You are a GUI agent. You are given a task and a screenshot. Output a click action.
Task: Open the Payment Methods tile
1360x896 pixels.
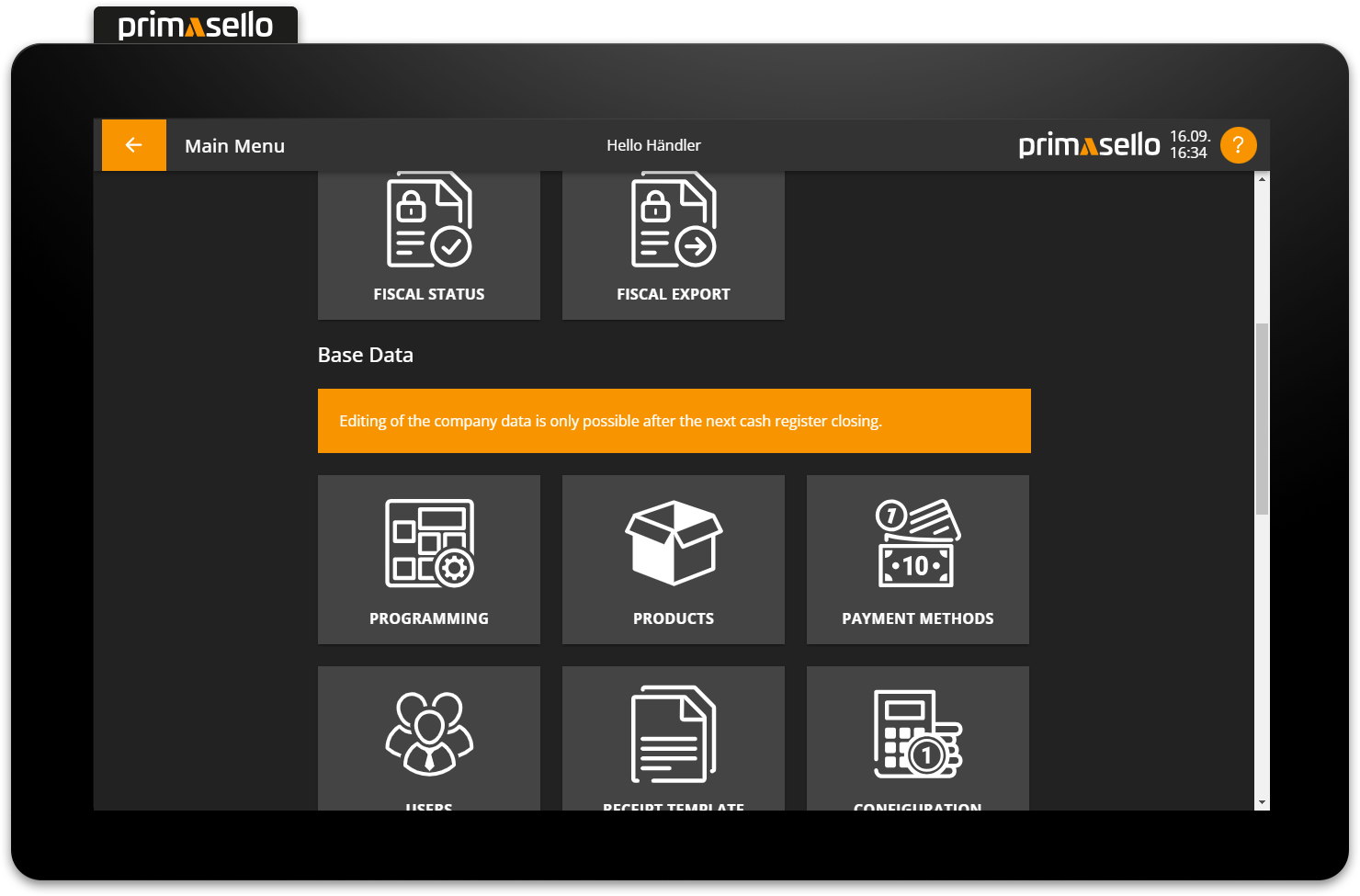coord(917,559)
